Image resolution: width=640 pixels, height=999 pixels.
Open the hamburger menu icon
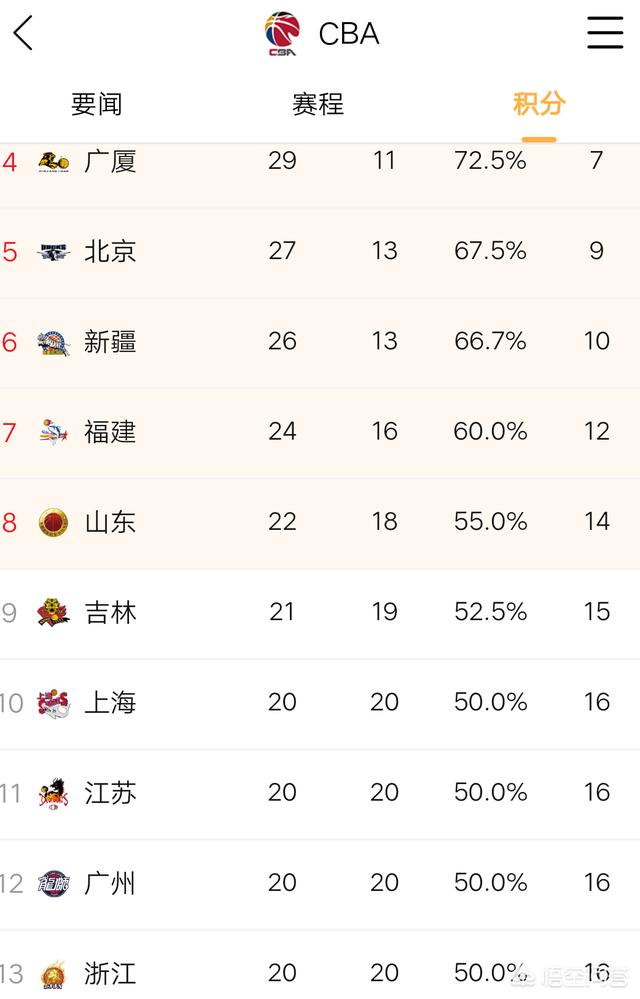click(x=604, y=33)
